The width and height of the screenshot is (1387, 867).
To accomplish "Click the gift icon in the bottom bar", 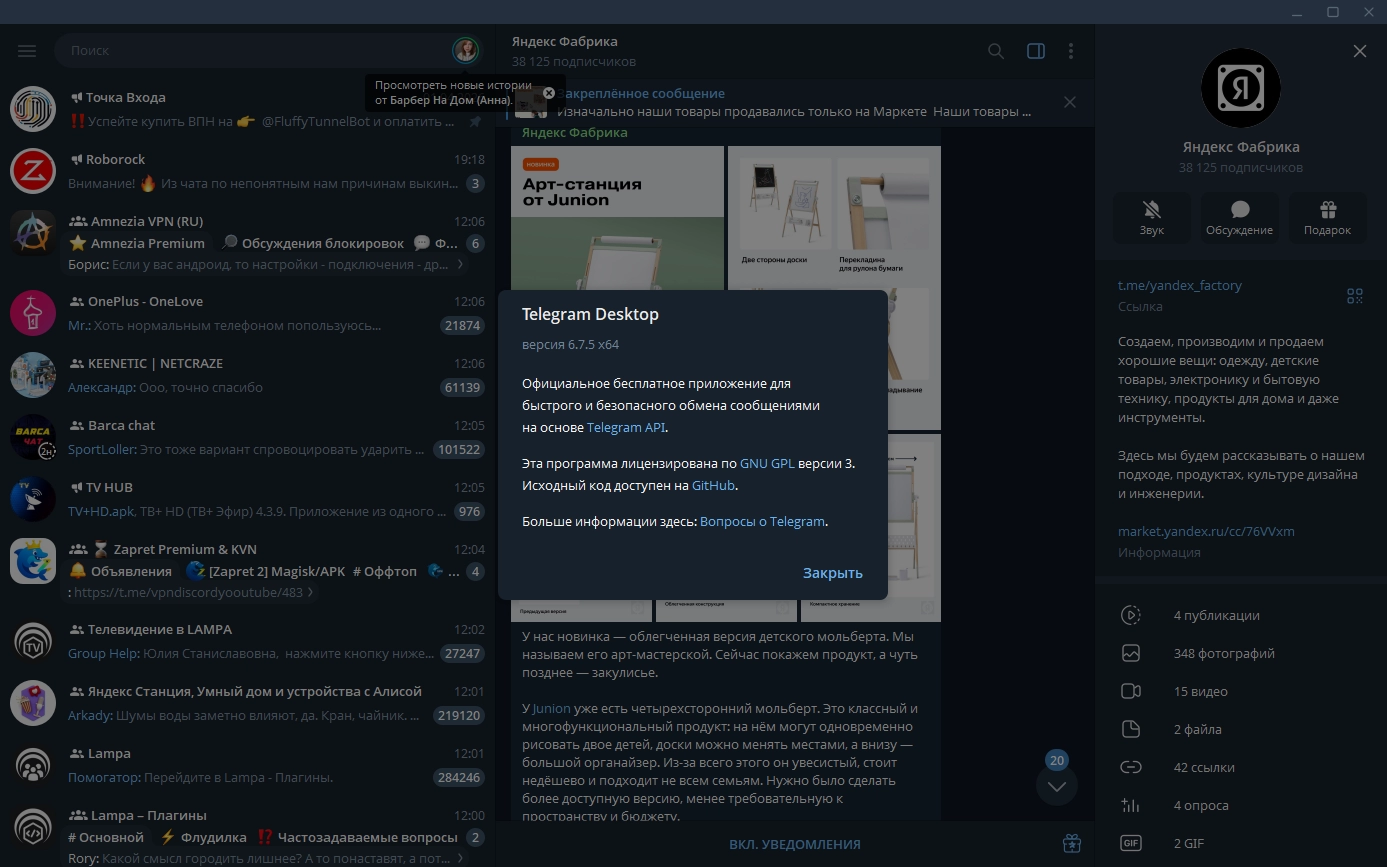I will [x=1071, y=844].
